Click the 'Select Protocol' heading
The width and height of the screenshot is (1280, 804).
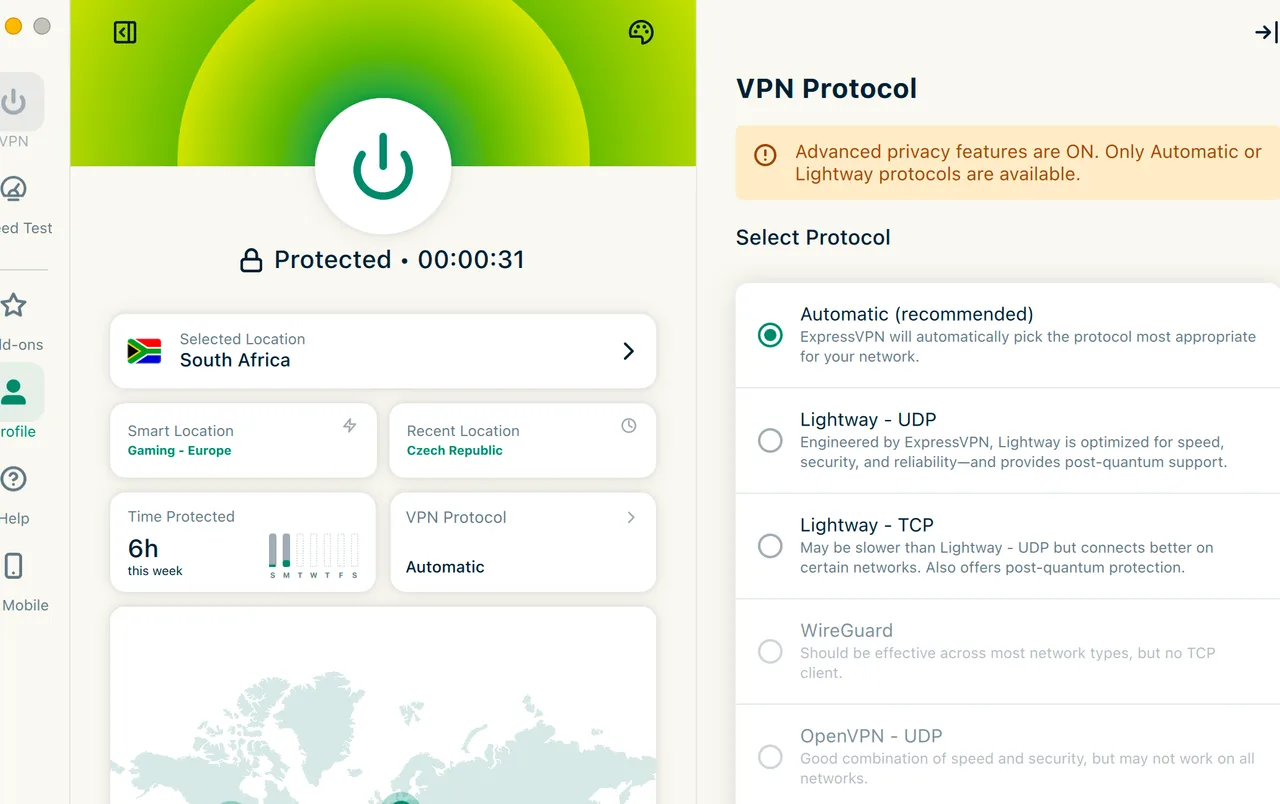813,238
